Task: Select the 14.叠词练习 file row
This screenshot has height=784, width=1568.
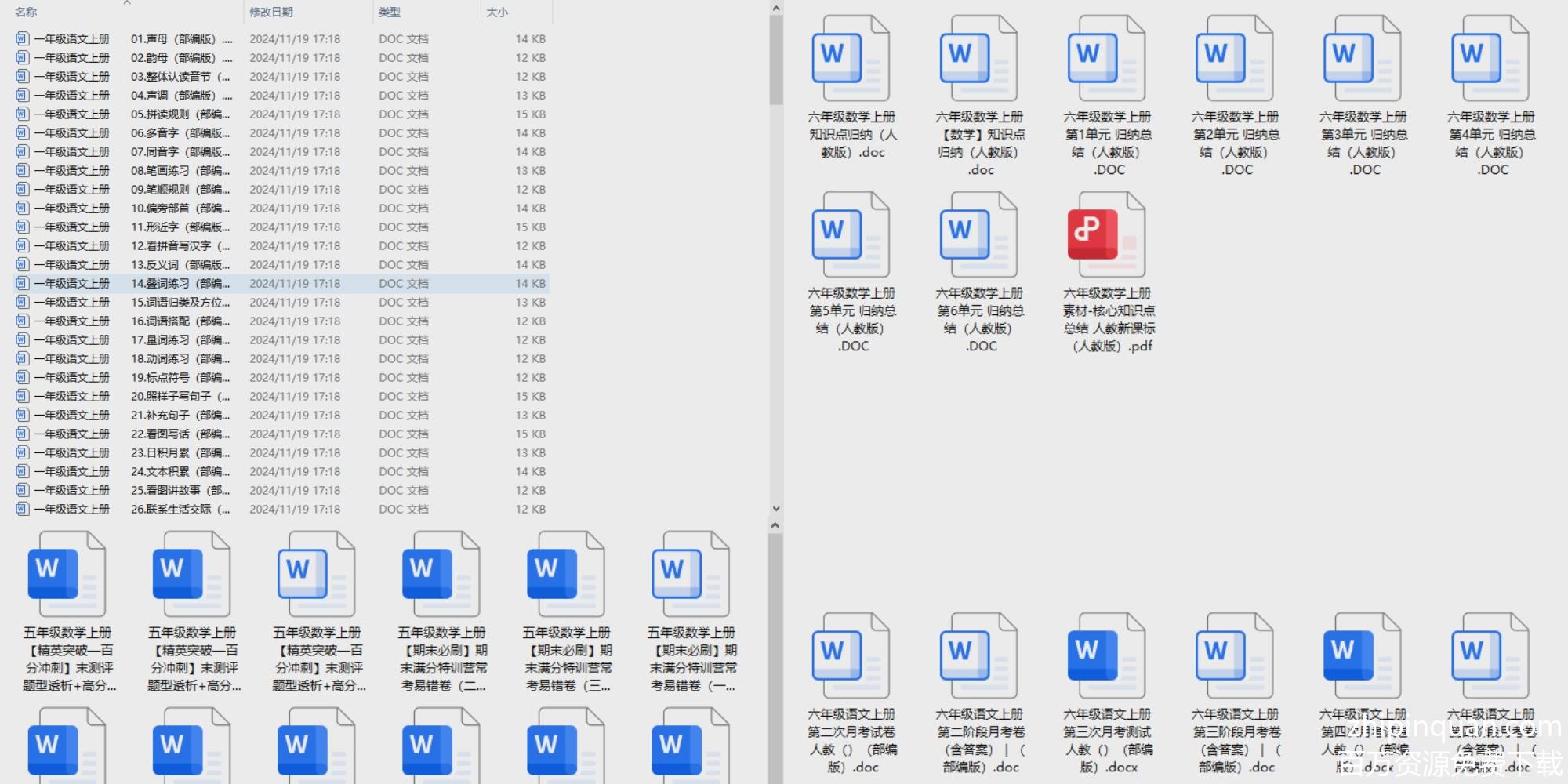Action: tap(180, 284)
